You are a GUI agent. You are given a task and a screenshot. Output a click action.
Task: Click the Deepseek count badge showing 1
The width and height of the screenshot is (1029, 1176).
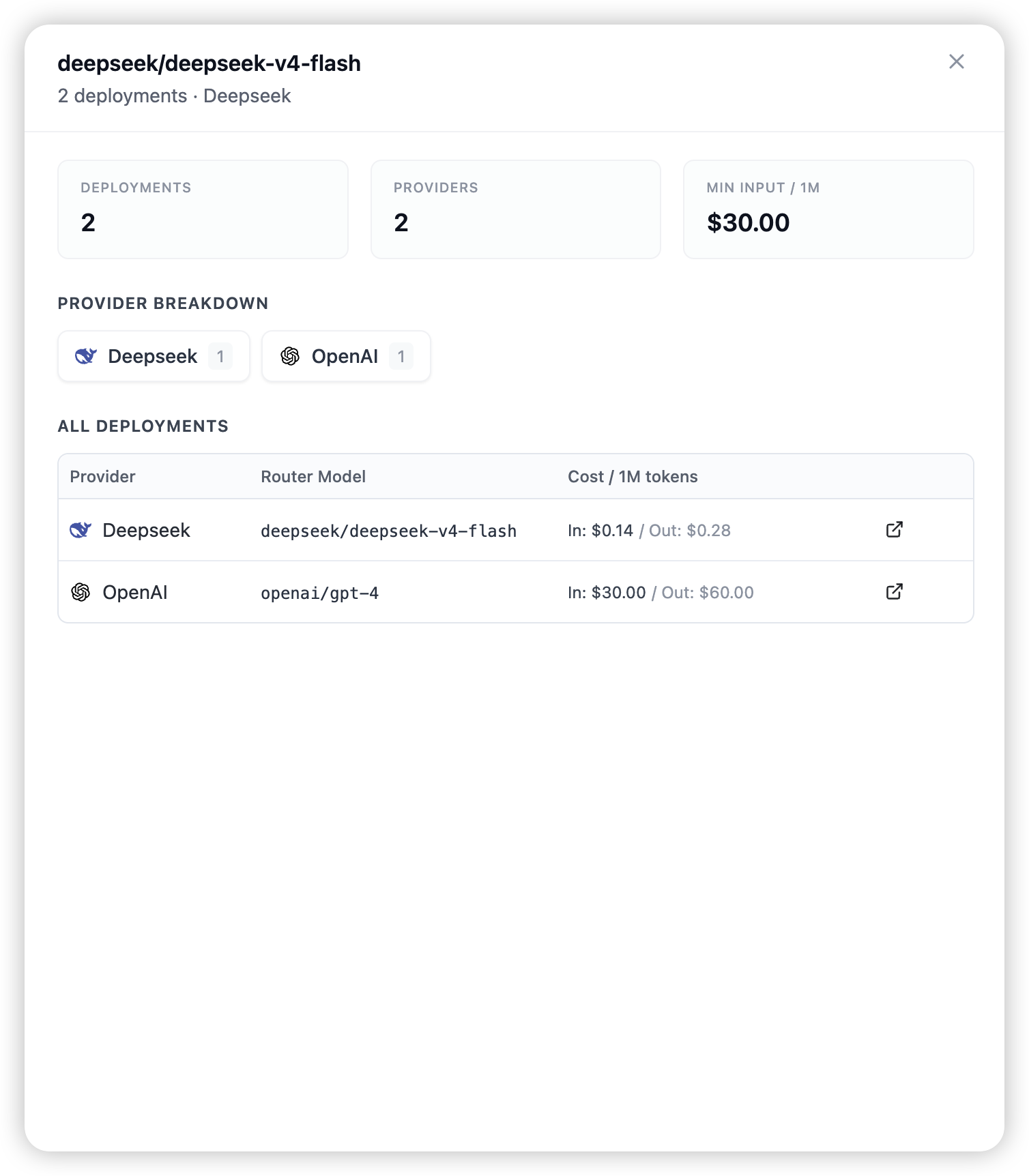[220, 356]
